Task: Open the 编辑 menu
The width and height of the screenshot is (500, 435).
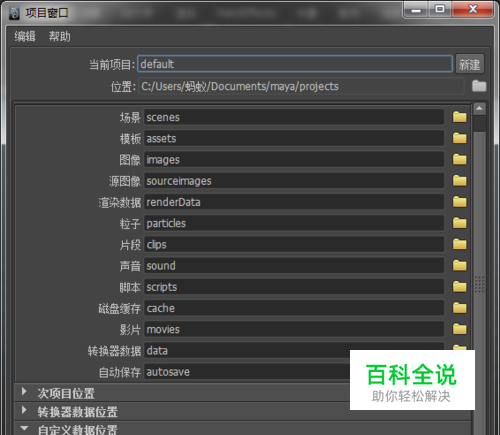Action: pyautogui.click(x=25, y=36)
